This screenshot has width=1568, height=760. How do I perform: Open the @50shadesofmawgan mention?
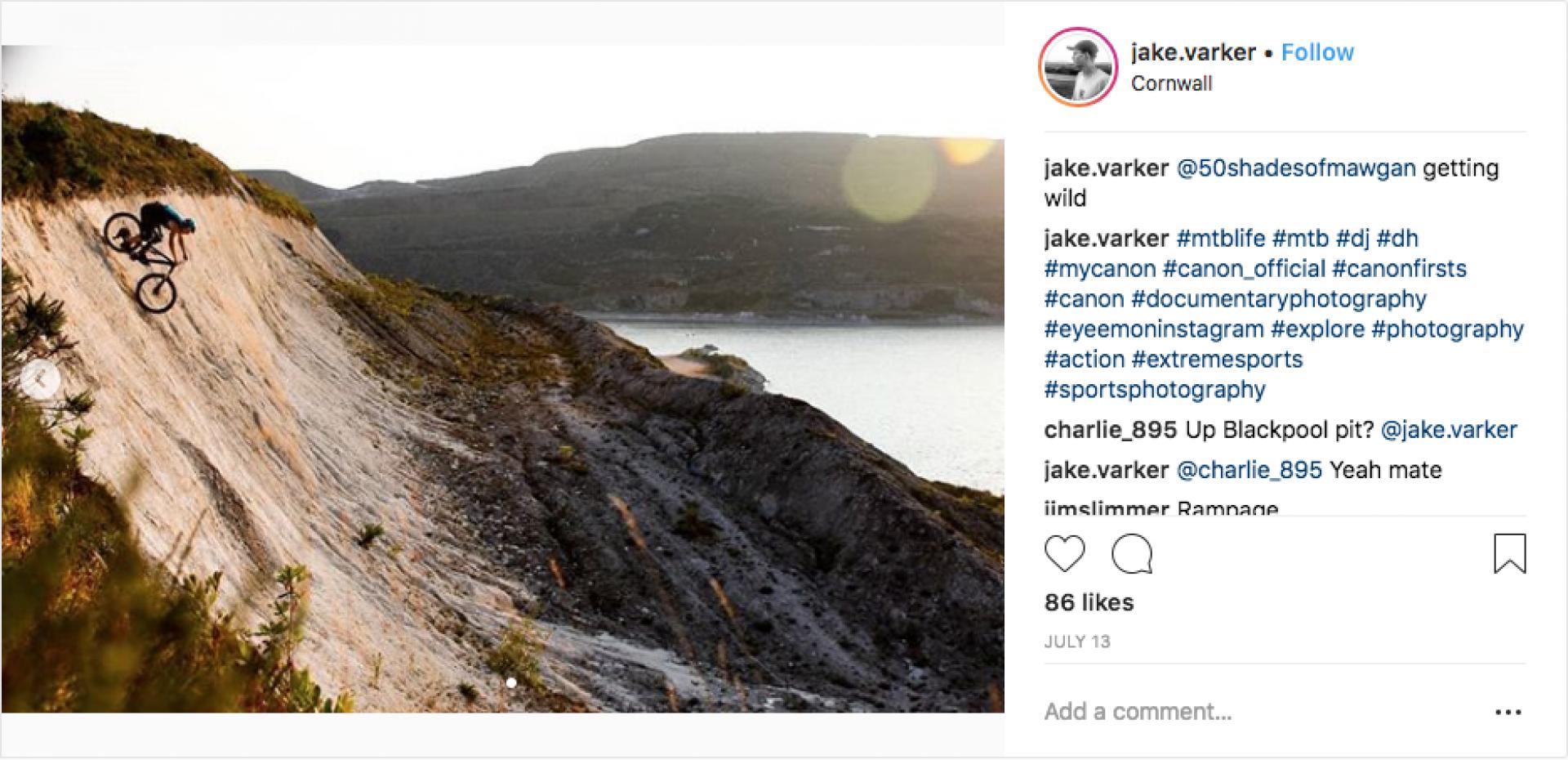(1295, 168)
